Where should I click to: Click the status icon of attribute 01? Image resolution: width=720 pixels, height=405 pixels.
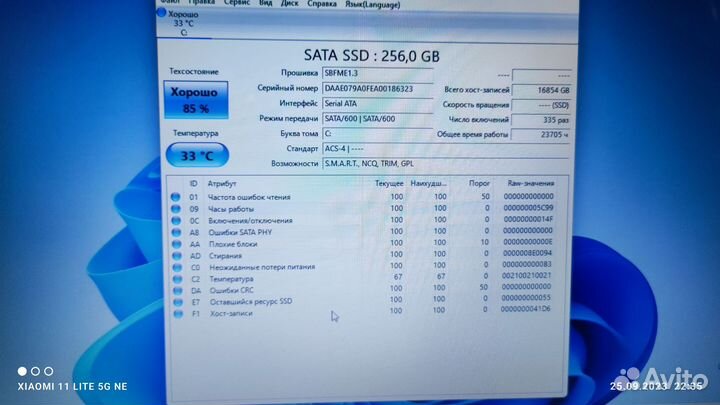[175, 197]
